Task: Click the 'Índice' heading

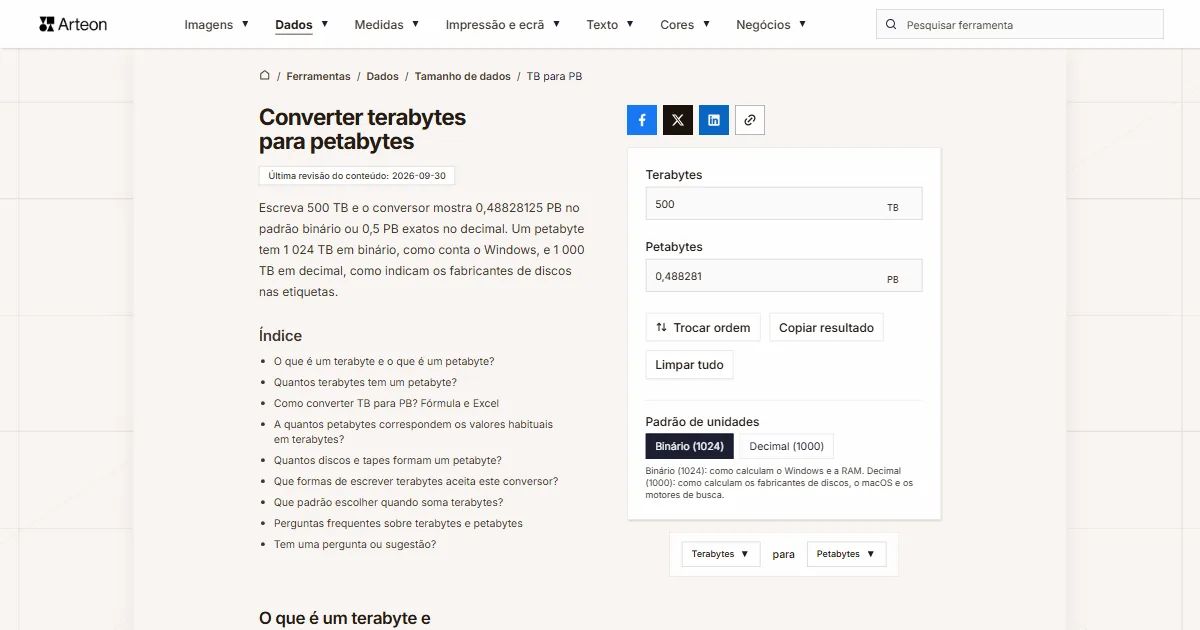Action: (x=280, y=336)
